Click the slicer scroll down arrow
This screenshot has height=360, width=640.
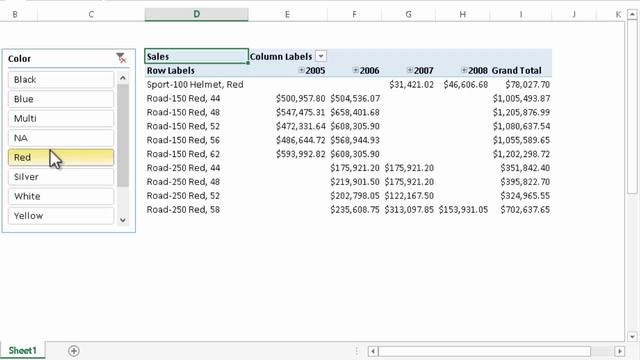point(123,220)
